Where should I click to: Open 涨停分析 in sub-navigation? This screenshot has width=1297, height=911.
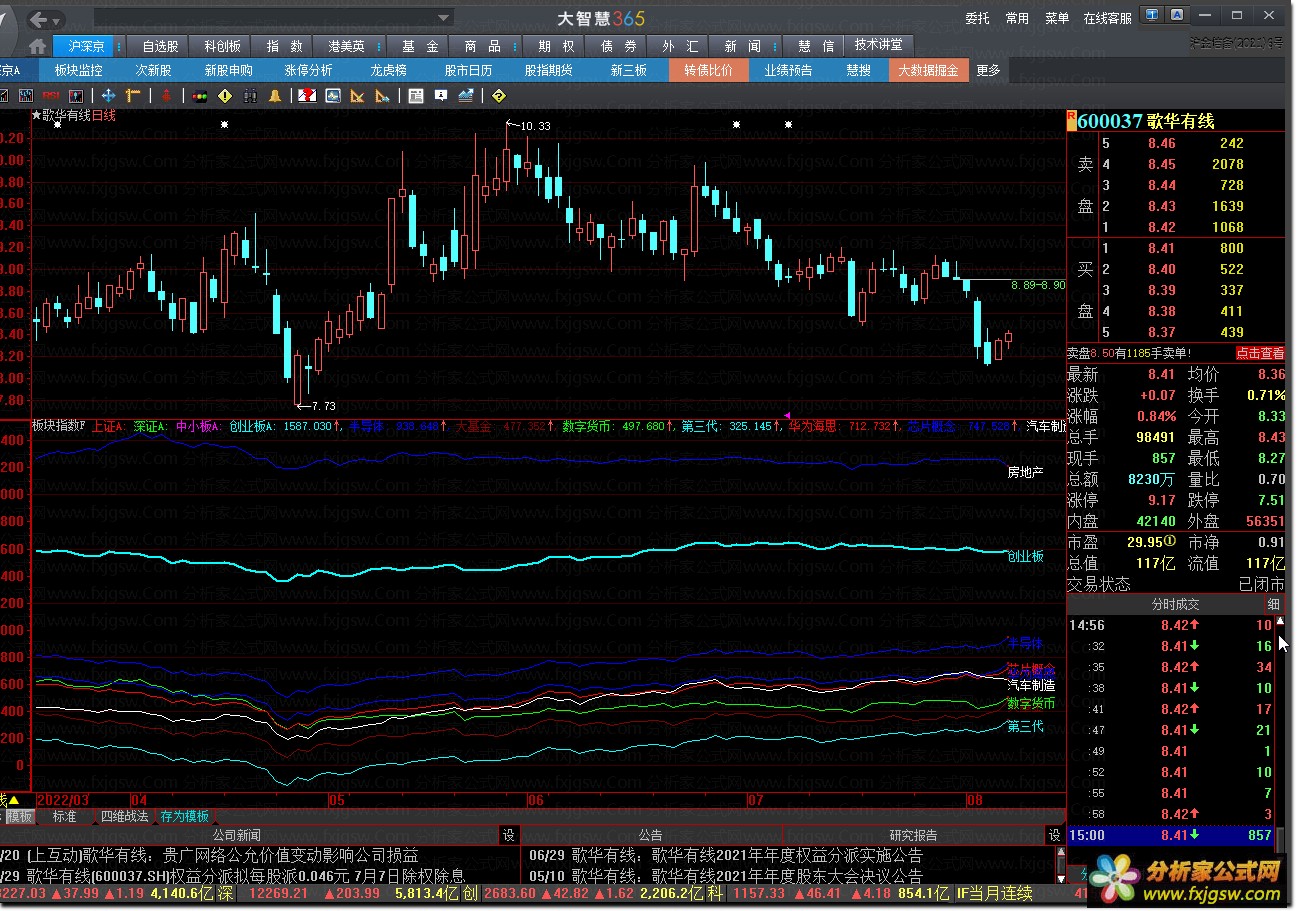(x=308, y=70)
